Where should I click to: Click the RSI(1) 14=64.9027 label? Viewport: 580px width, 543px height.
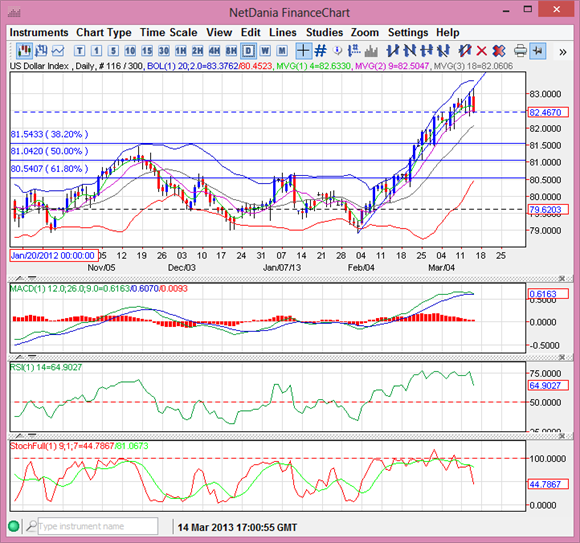click(46, 367)
